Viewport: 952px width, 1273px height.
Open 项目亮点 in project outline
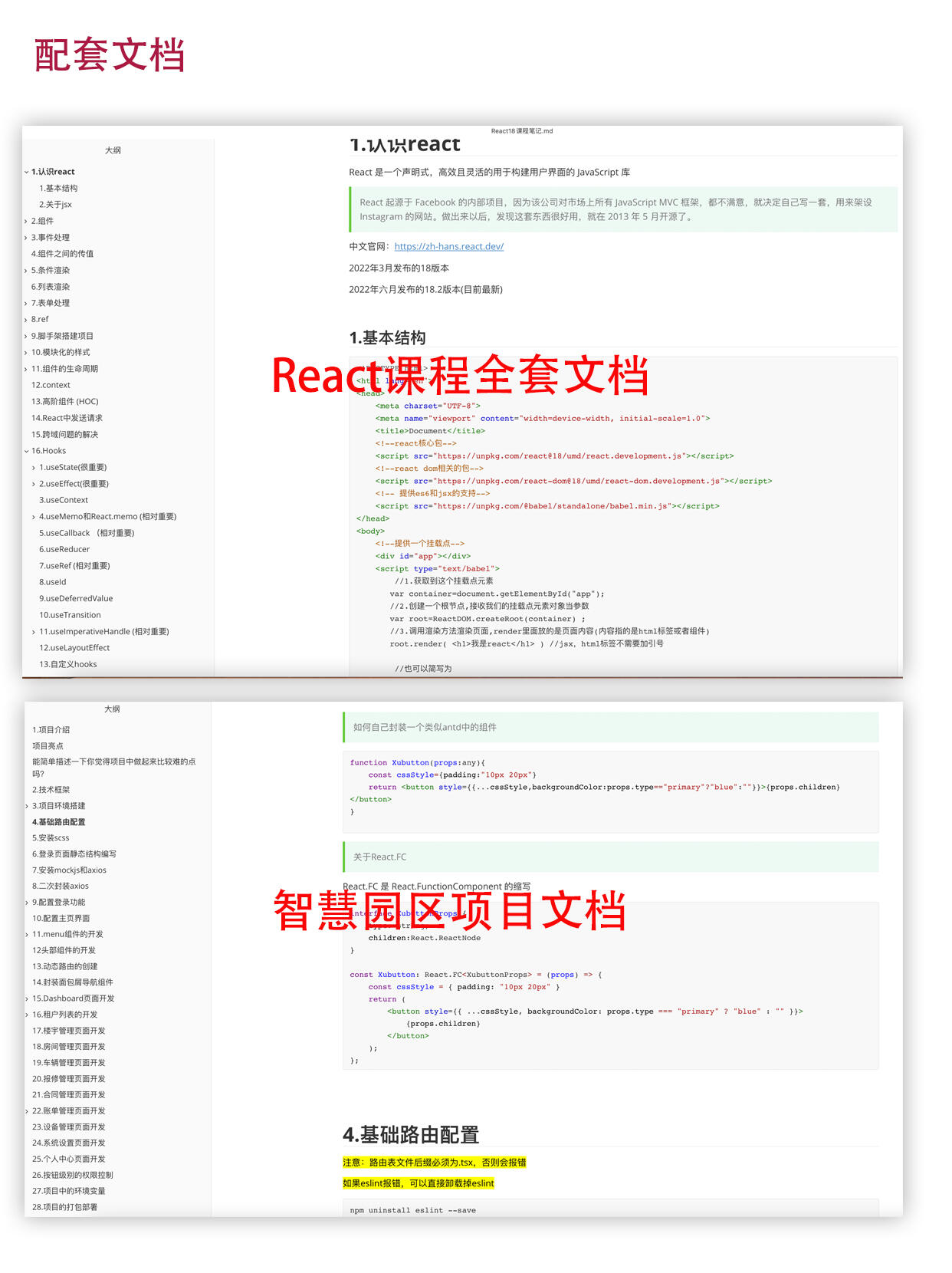click(x=48, y=746)
